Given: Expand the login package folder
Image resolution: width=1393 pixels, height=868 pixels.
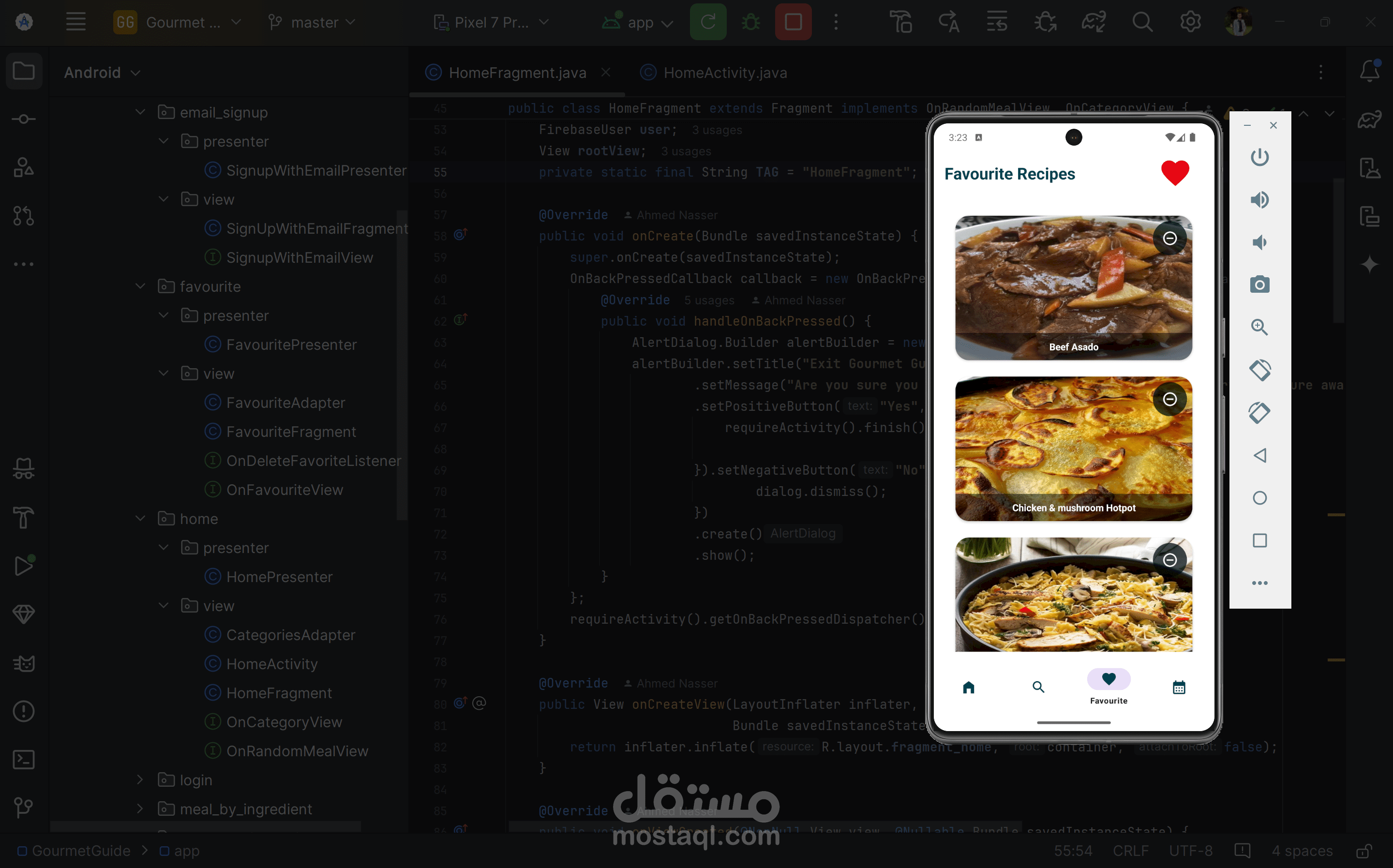Looking at the screenshot, I should point(141,779).
